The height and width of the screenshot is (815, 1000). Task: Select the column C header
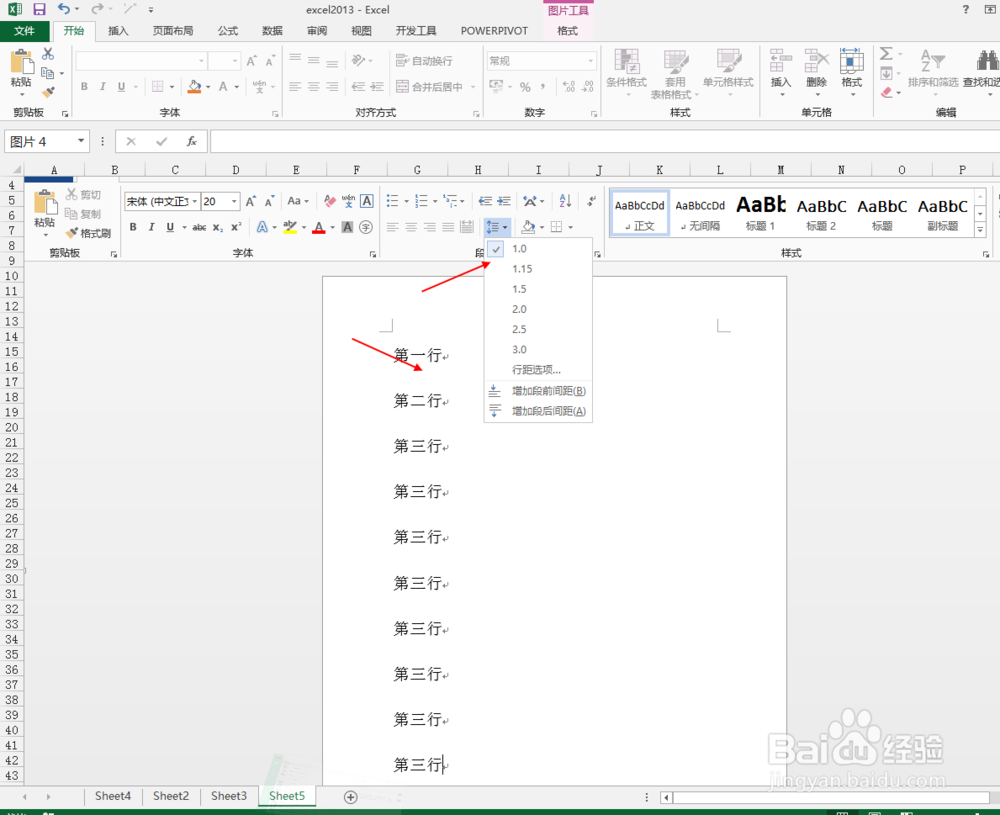pyautogui.click(x=175, y=170)
